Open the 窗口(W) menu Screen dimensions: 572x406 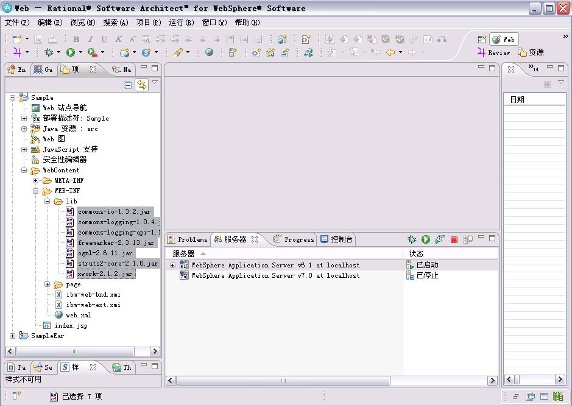(x=214, y=23)
